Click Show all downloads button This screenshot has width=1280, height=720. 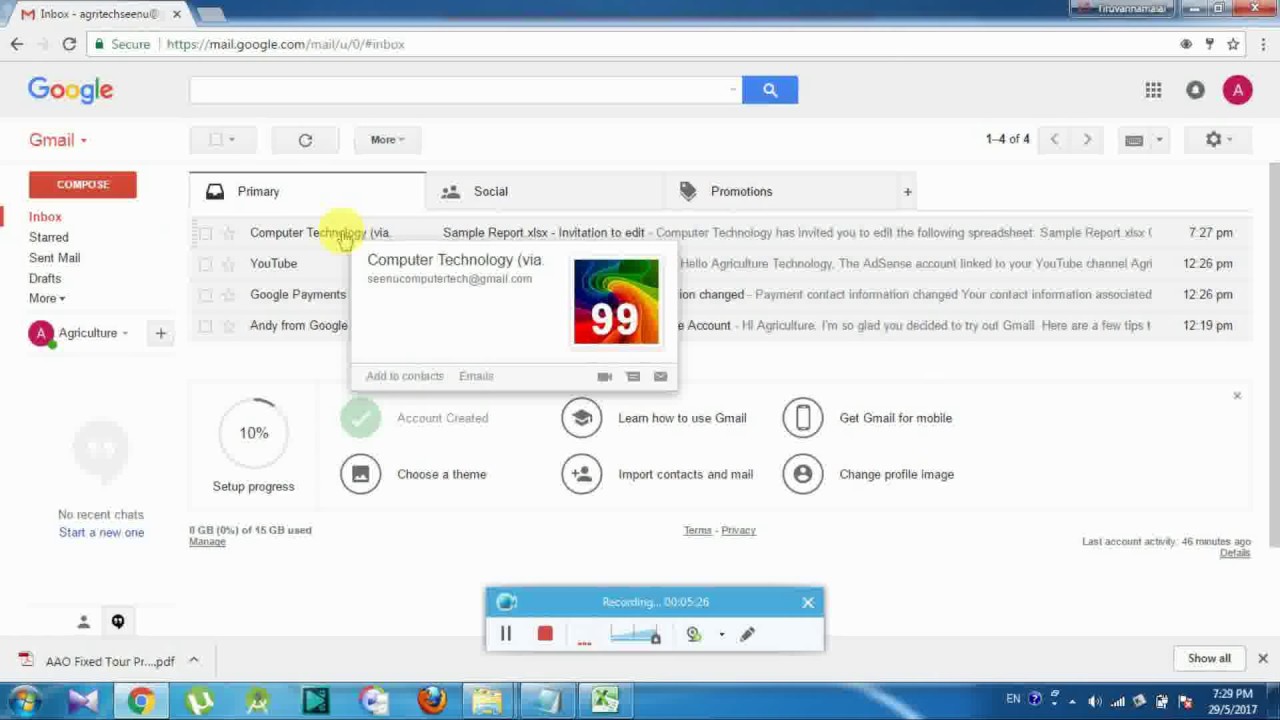point(1209,658)
